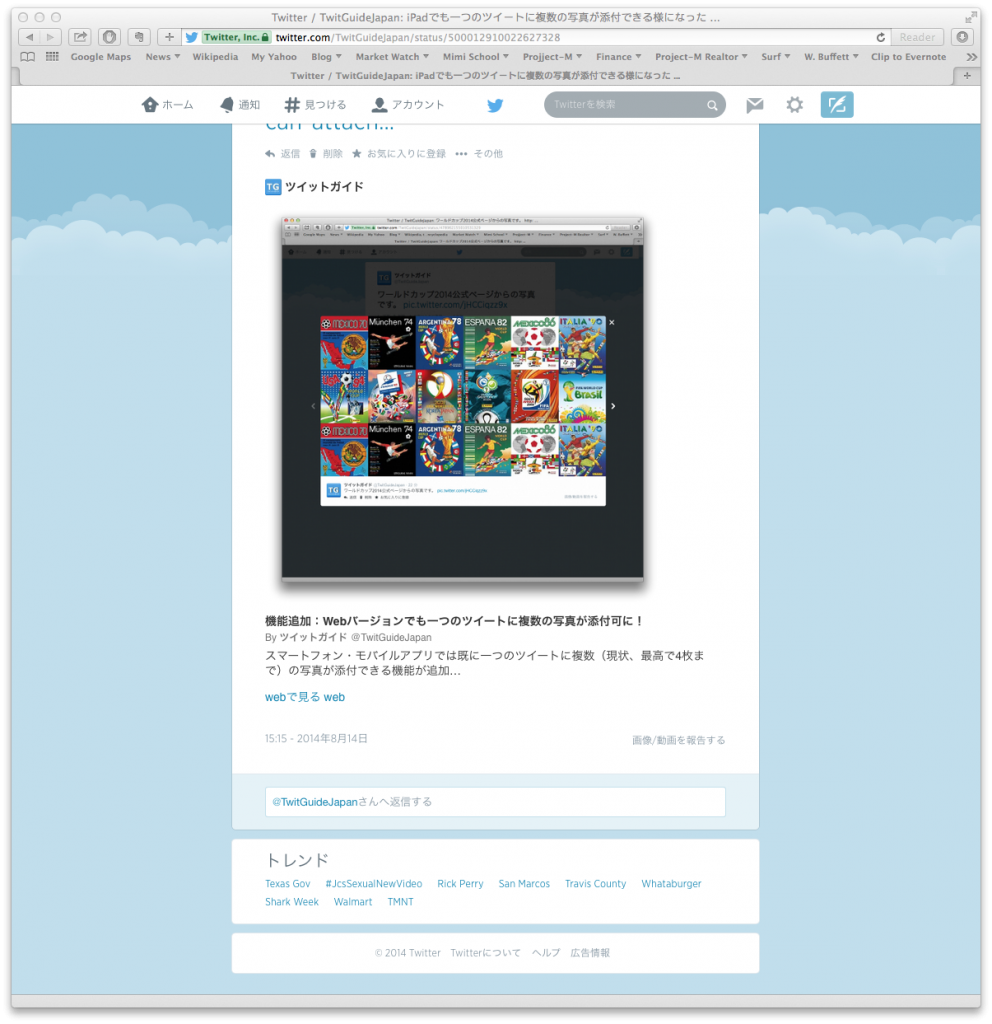Open the Rick Perry trend
This screenshot has width=992, height=1024.
click(460, 884)
